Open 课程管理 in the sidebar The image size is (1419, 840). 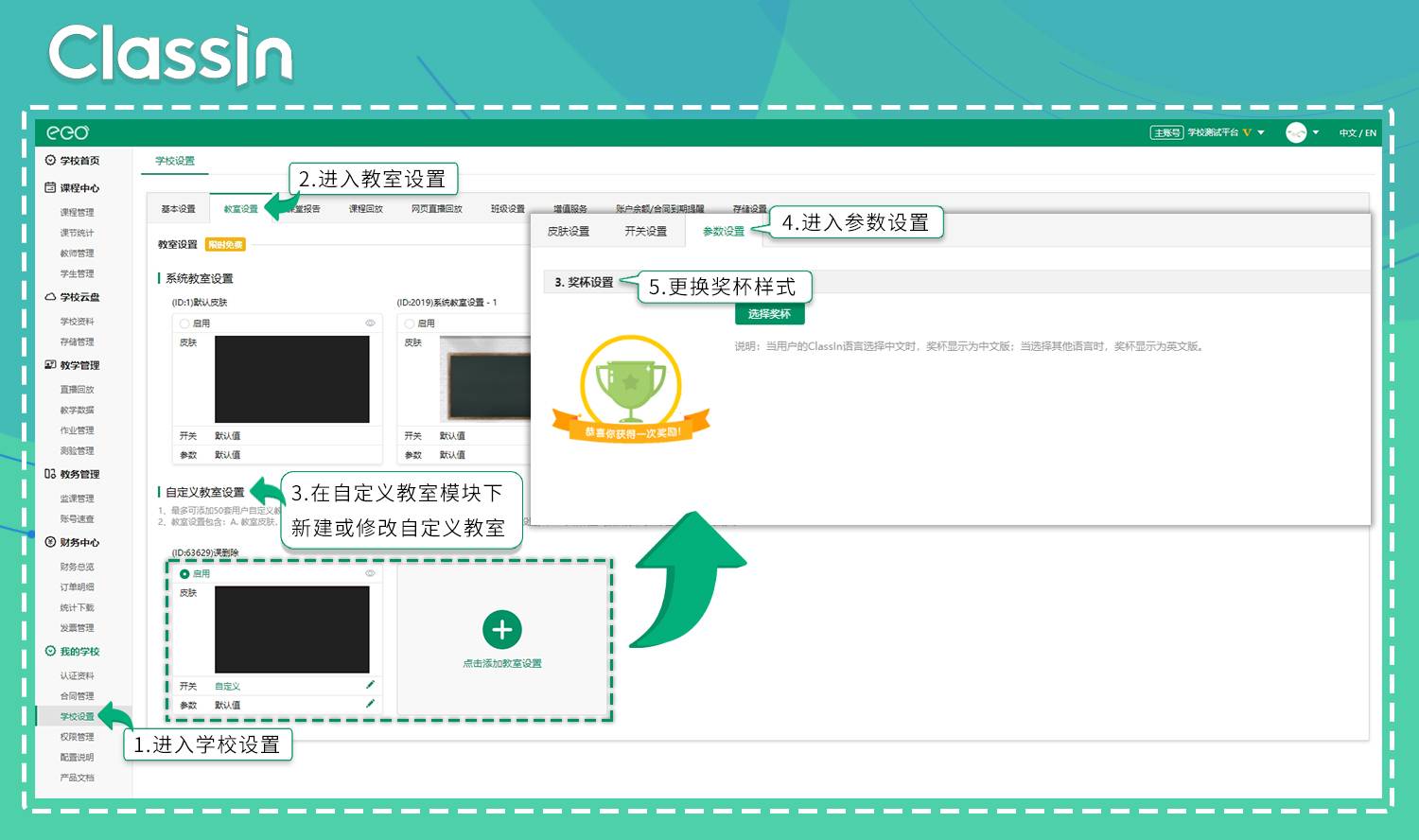pyautogui.click(x=78, y=213)
